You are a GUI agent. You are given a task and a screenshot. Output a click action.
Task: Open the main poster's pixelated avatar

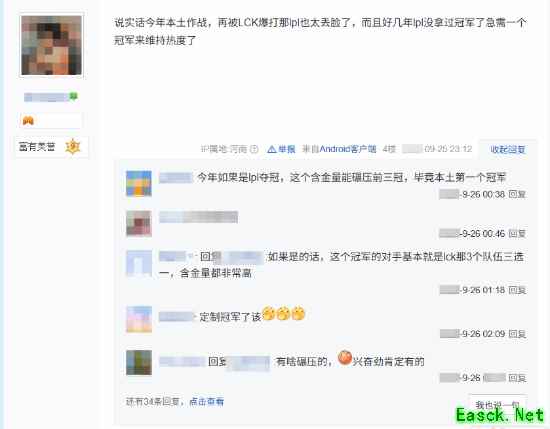click(x=52, y=45)
